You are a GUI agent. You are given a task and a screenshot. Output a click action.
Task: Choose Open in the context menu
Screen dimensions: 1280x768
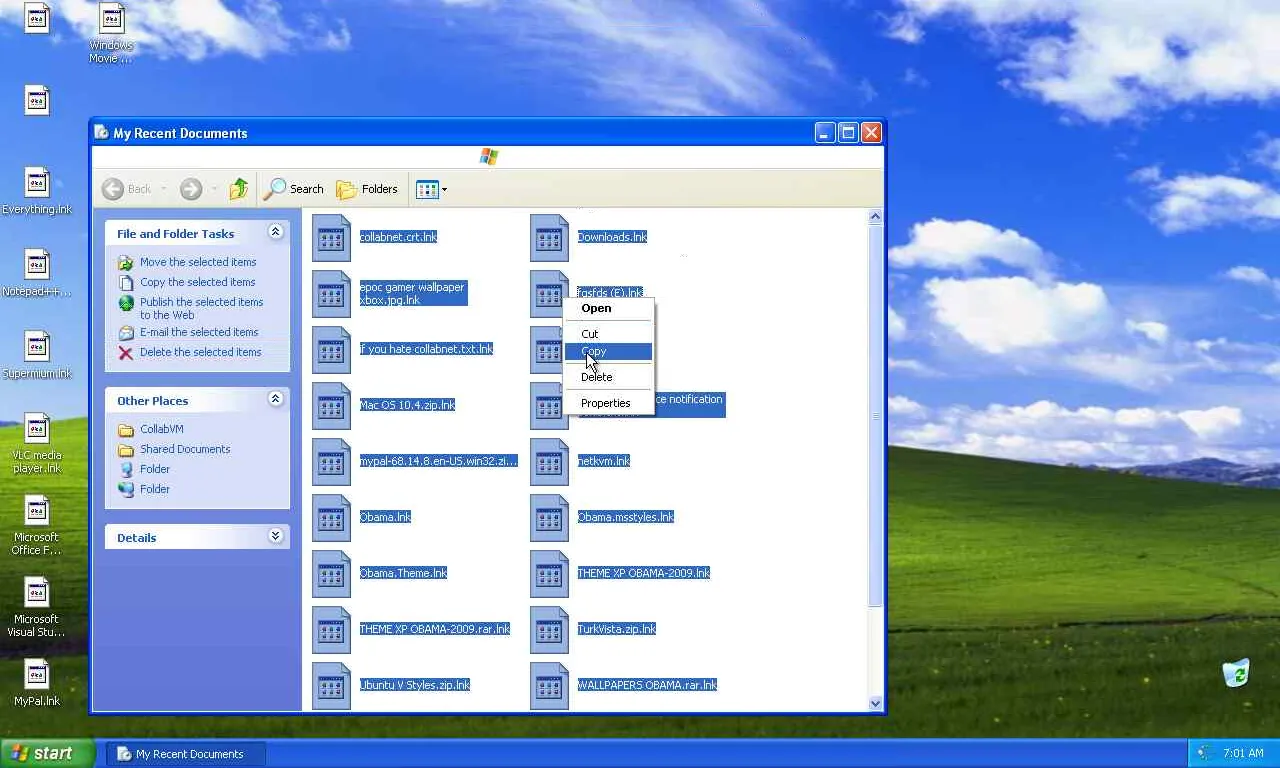pos(609,308)
